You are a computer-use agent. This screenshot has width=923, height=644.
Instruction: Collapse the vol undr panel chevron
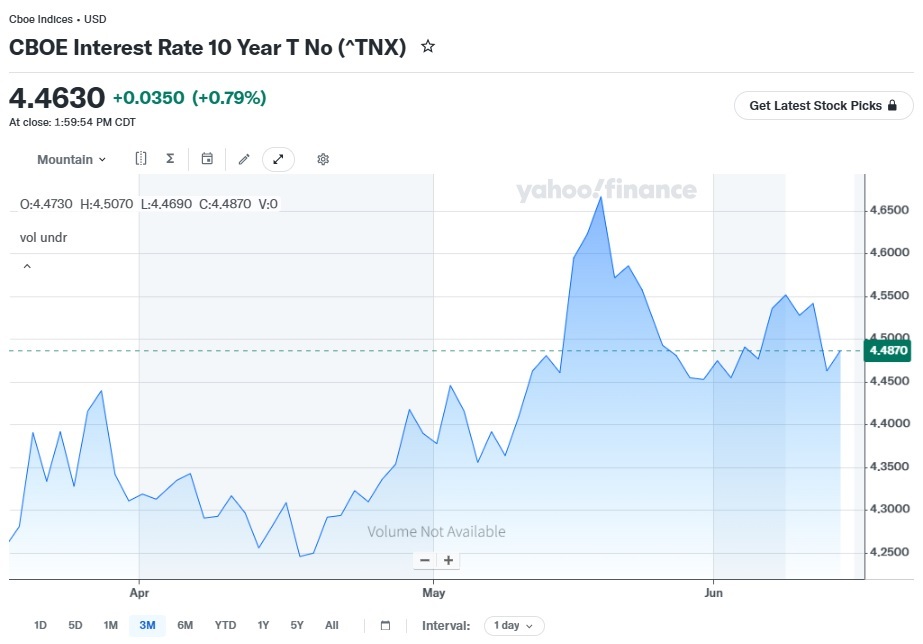27,266
